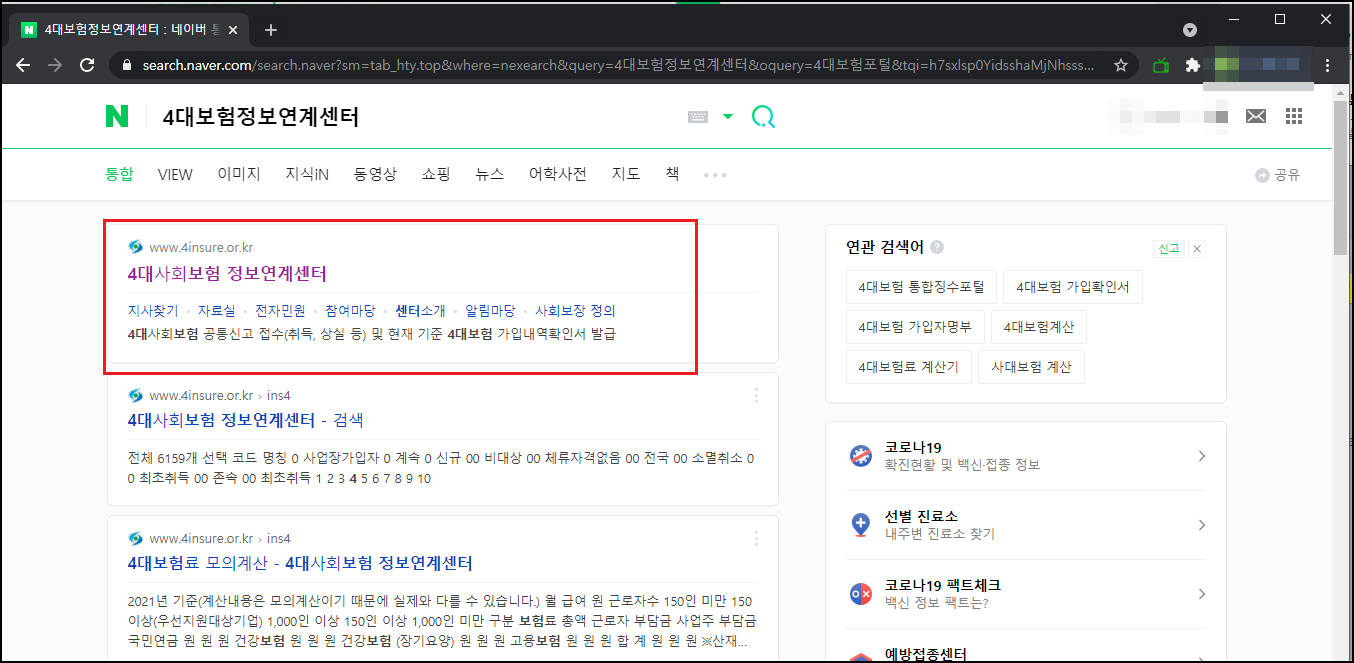Viewport: 1354px width, 663px height.
Task: Click the 선별 진료소 location pin icon
Action: pyautogui.click(x=860, y=525)
